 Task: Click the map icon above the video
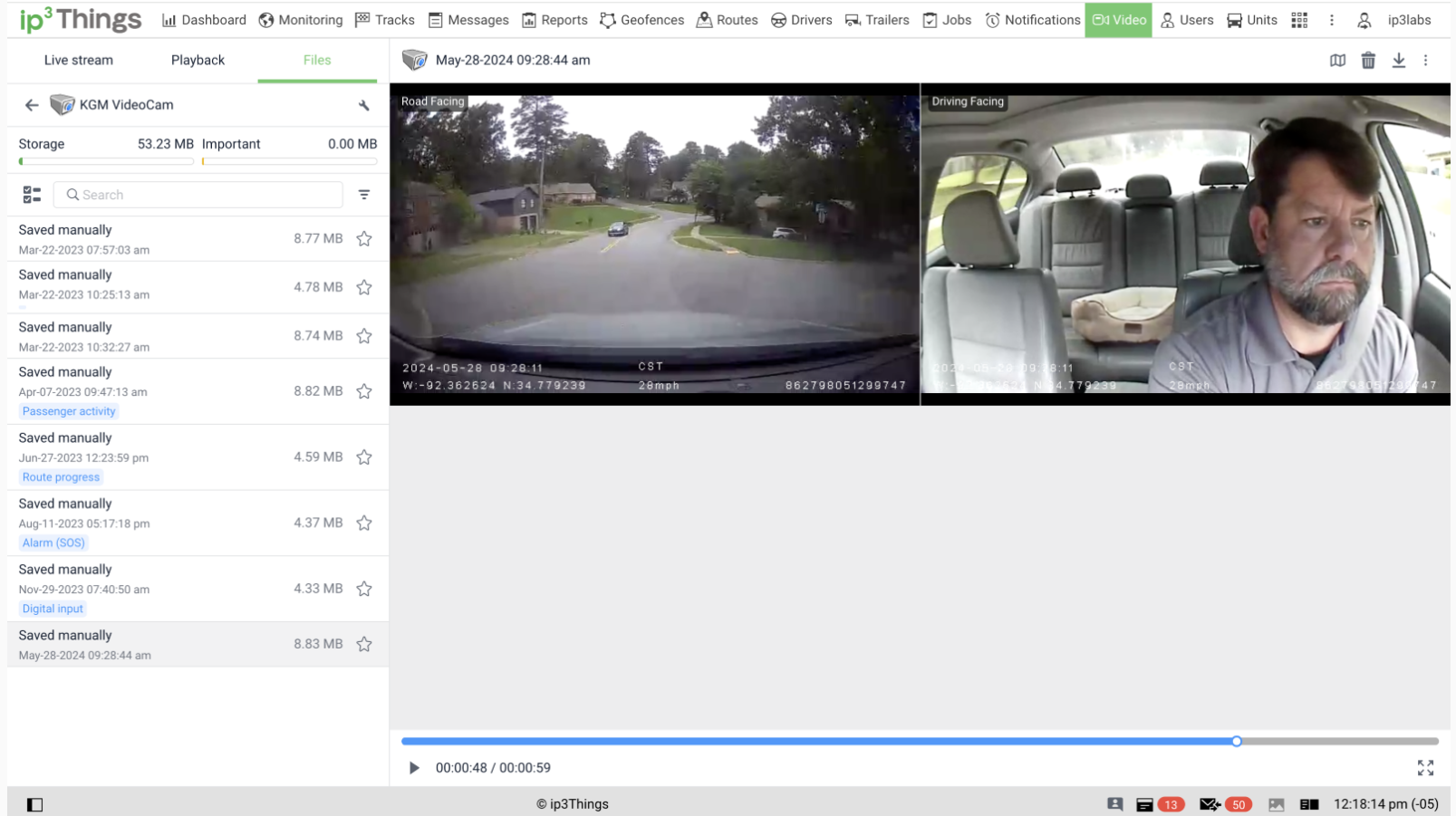pyautogui.click(x=1337, y=61)
